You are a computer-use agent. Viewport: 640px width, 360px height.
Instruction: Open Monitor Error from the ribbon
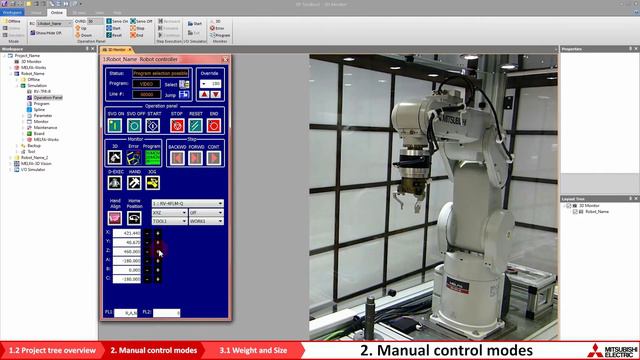pyautogui.click(x=217, y=28)
